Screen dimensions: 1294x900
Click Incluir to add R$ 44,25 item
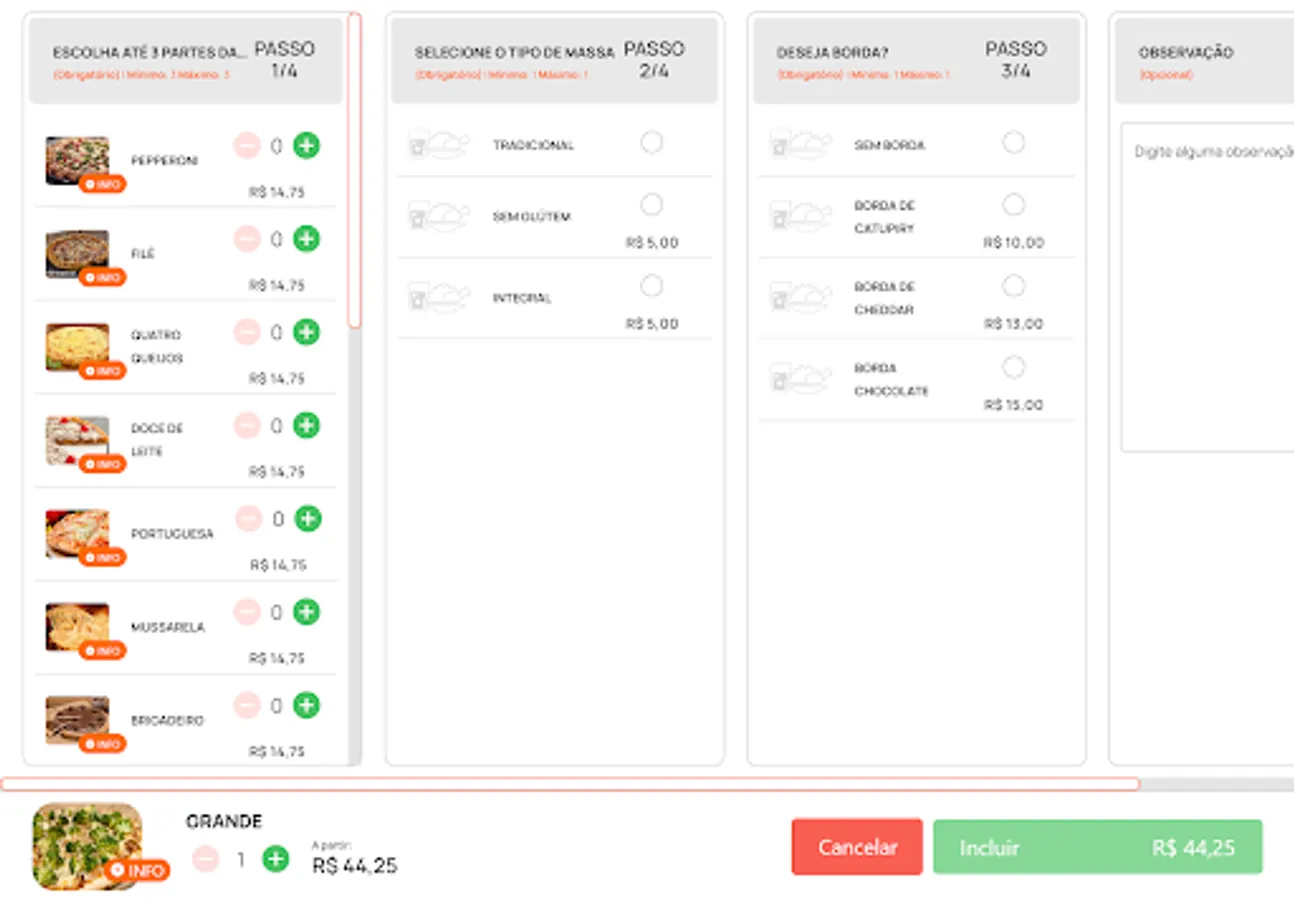click(1098, 847)
